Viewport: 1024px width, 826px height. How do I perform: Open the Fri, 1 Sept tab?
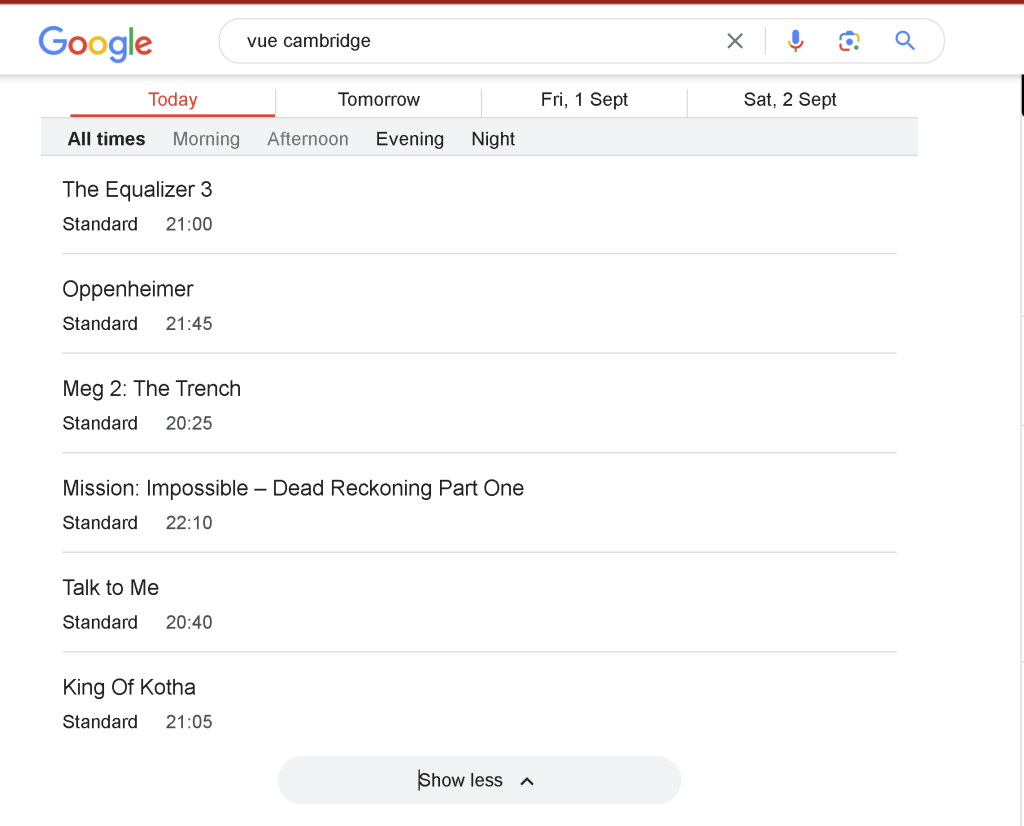click(584, 100)
